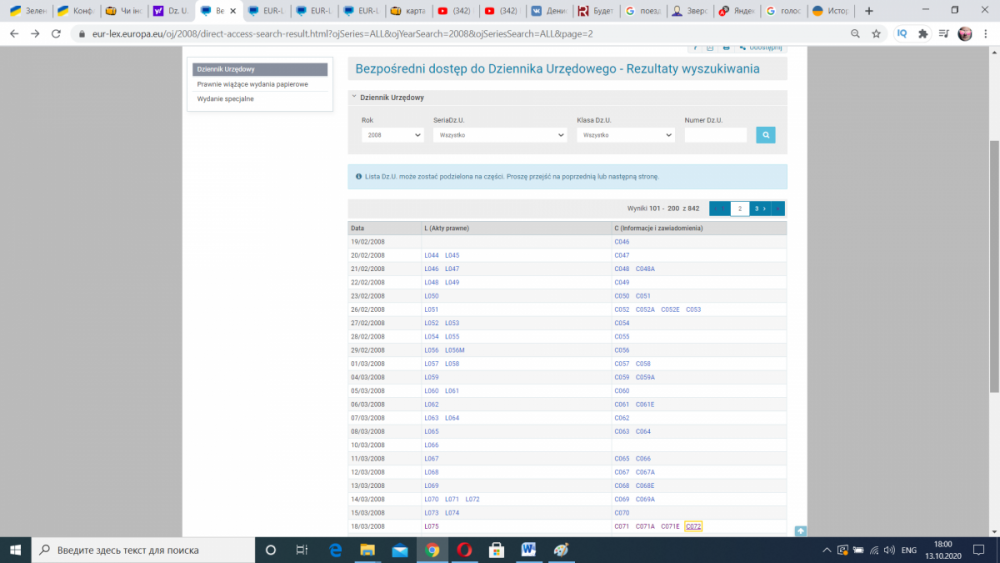Launch Opera from the taskbar

[x=465, y=550]
